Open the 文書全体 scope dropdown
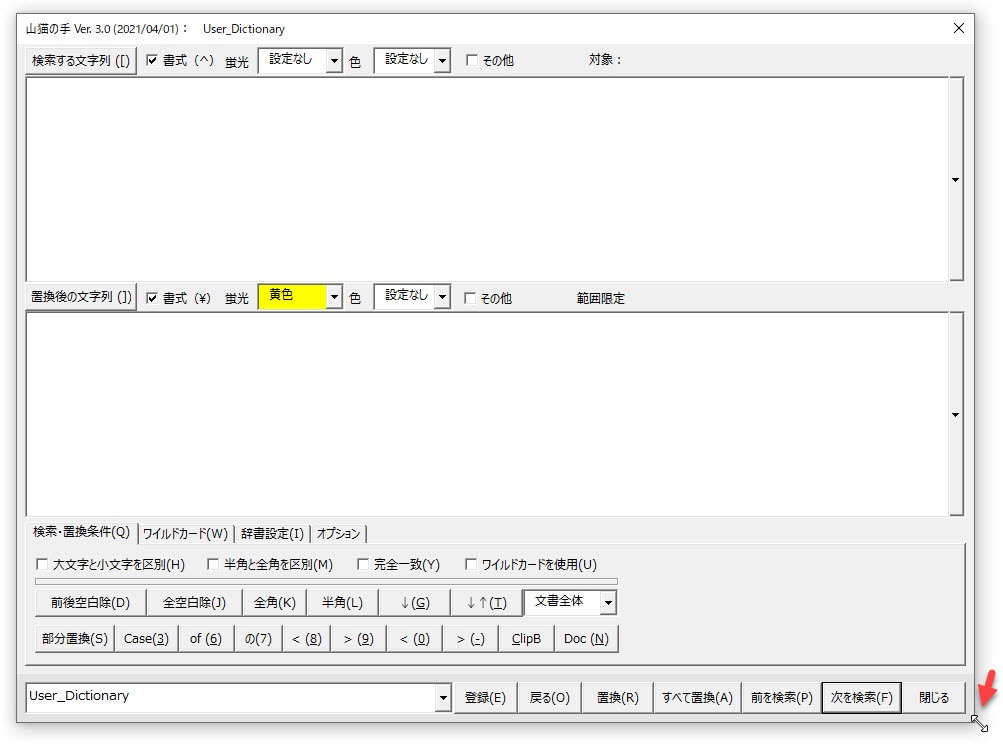The image size is (1003, 754). click(x=608, y=603)
